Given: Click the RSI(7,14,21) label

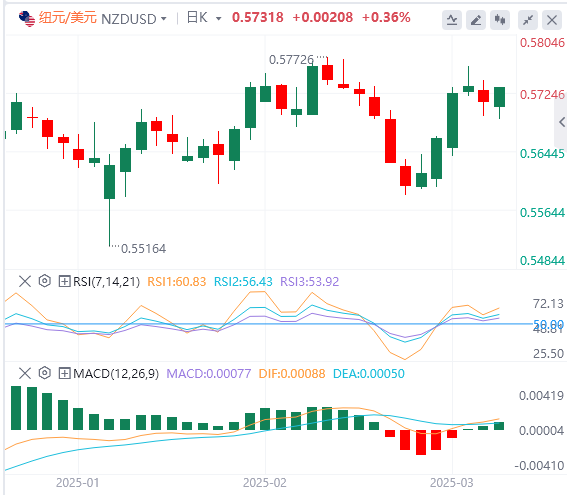Looking at the screenshot, I should coord(106,281).
